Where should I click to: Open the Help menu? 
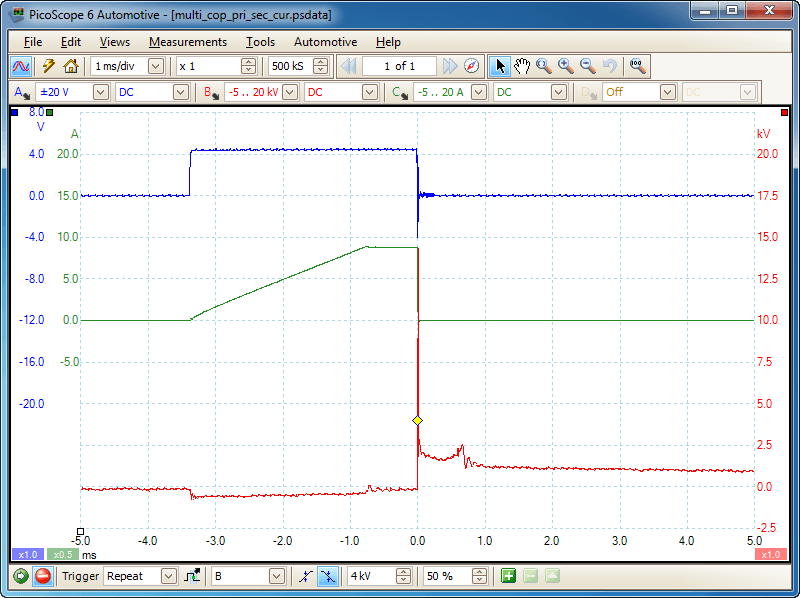pyautogui.click(x=388, y=42)
